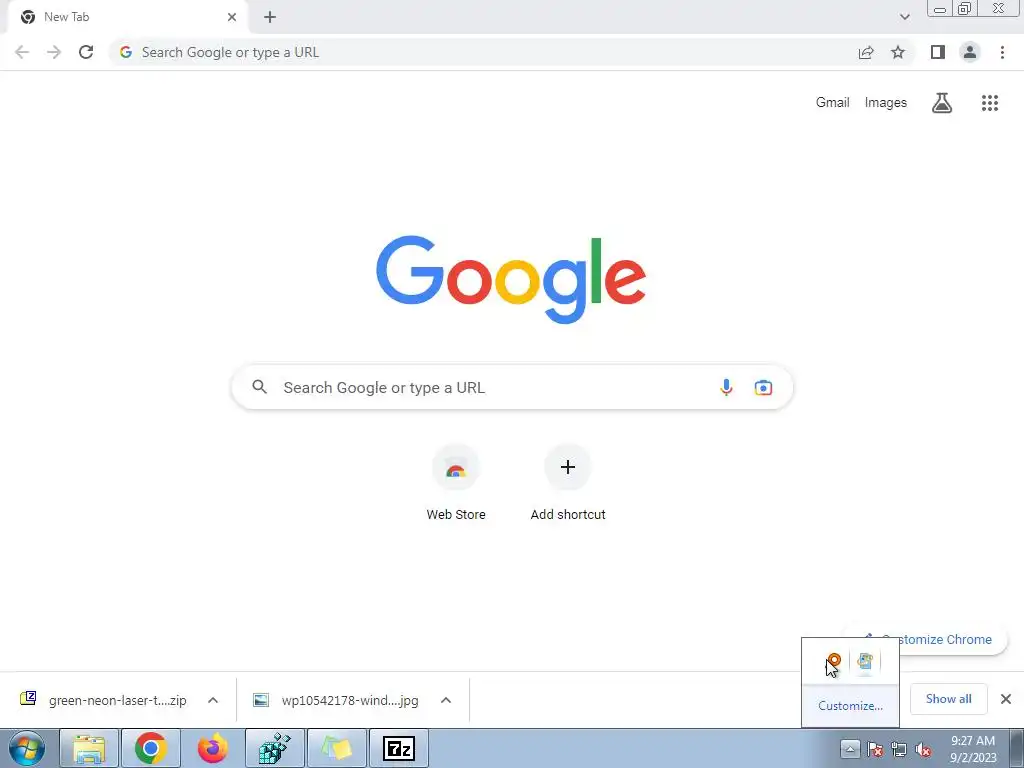
Task: Select the New Tab tab
Action: tap(127, 17)
